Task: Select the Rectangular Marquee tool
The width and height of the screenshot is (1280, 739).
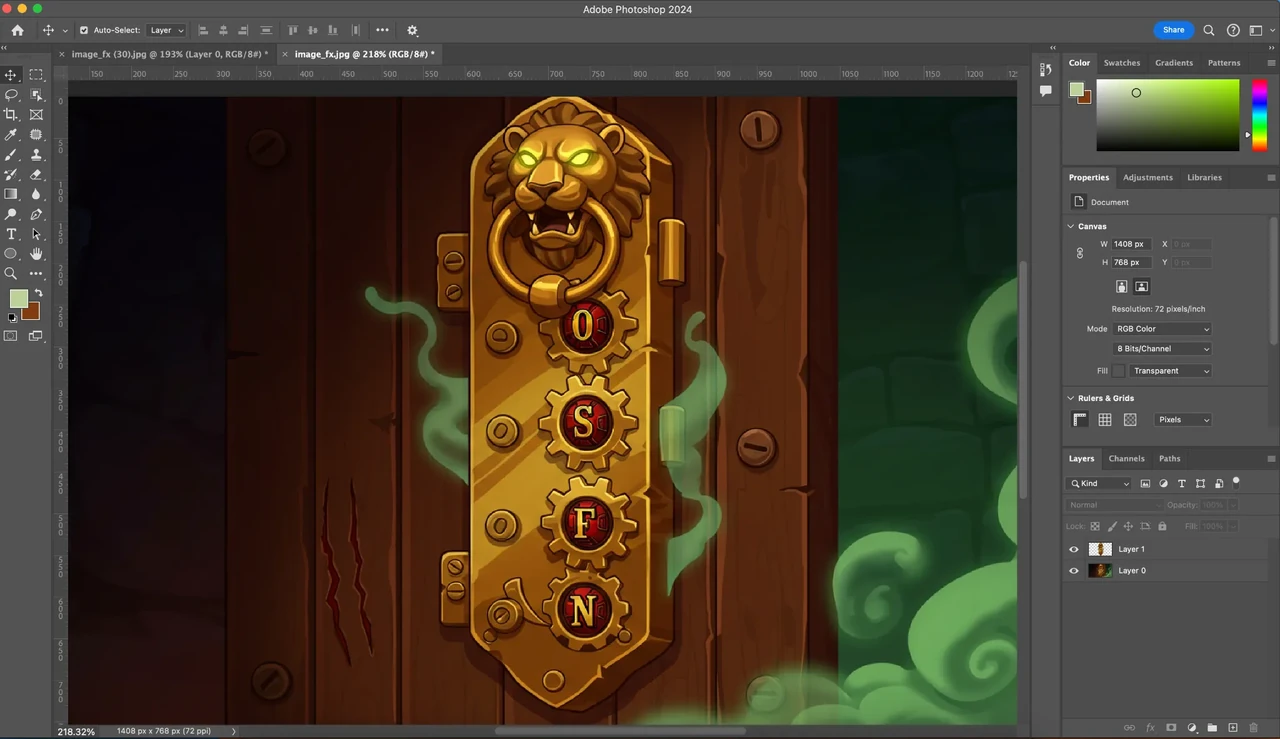Action: point(36,75)
